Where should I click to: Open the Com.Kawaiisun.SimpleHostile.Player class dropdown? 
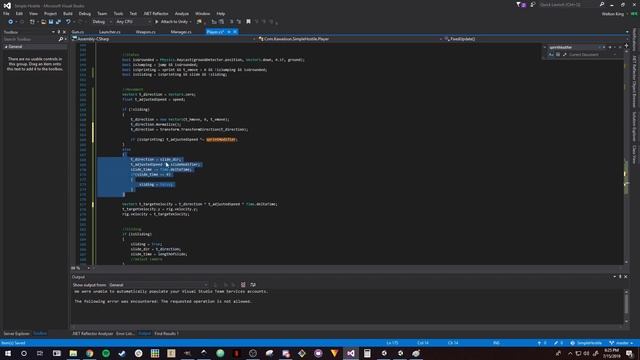point(351,39)
